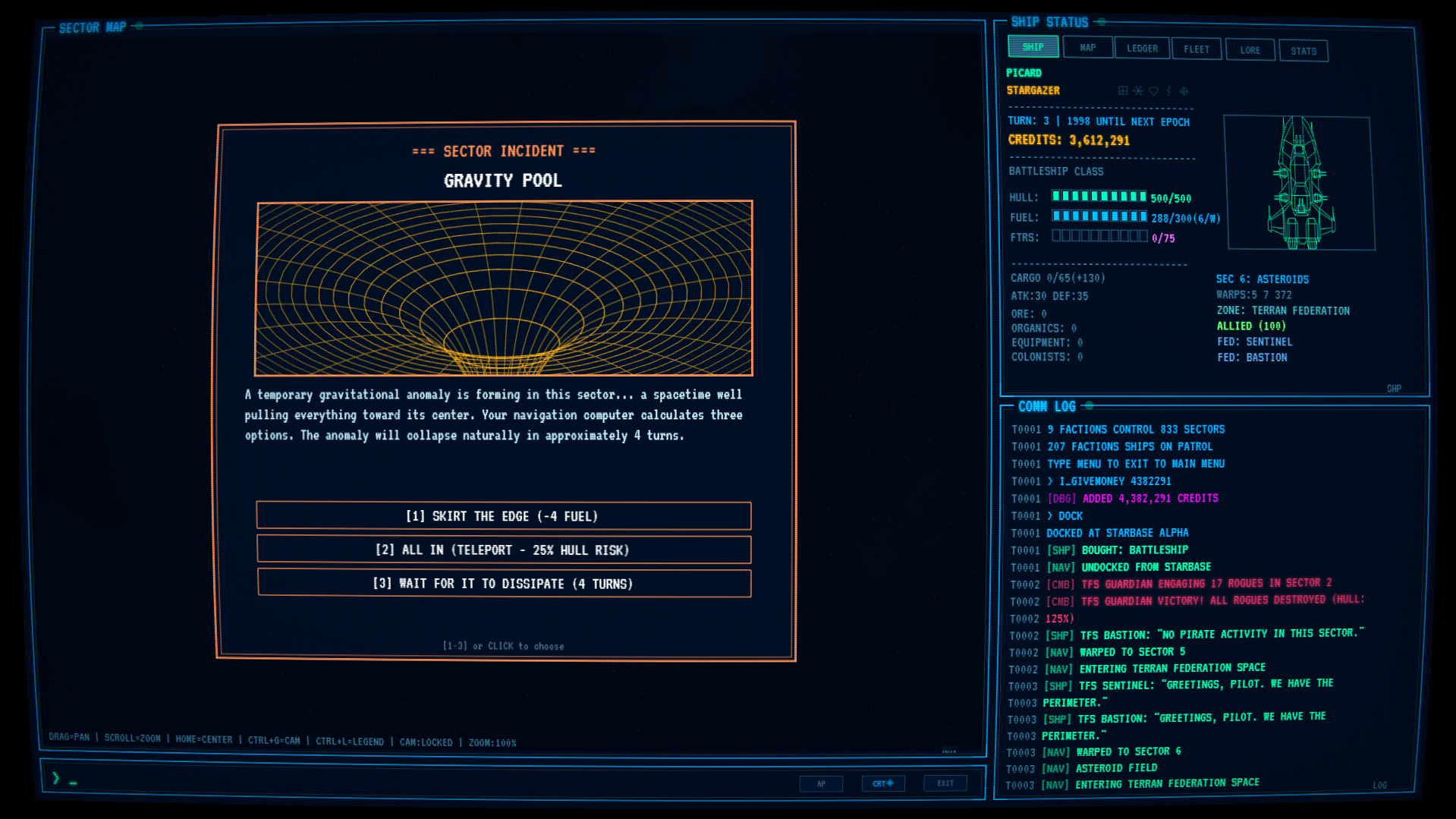Click 'ZOOM:100%' in map status bar
This screenshot has height=819, width=1456.
492,743
